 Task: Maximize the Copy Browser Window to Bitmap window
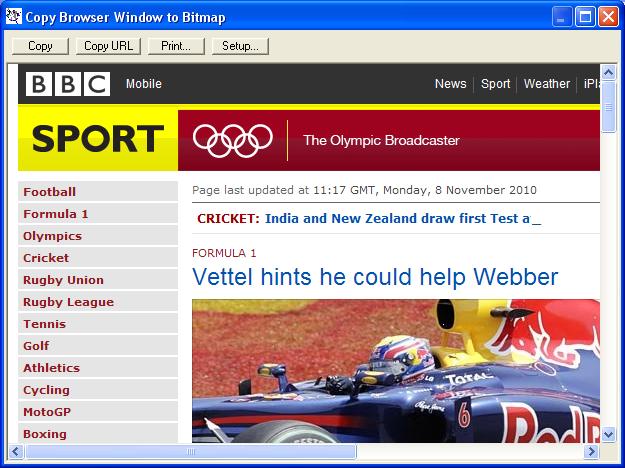point(585,17)
